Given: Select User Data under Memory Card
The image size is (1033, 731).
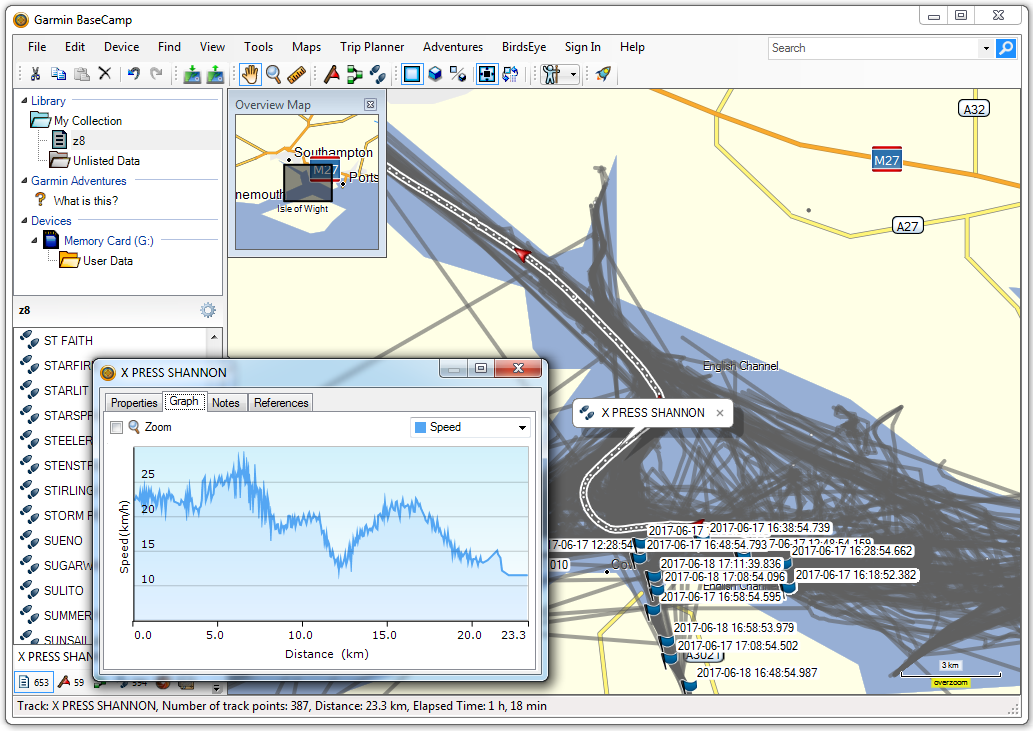Looking at the screenshot, I should [107, 261].
